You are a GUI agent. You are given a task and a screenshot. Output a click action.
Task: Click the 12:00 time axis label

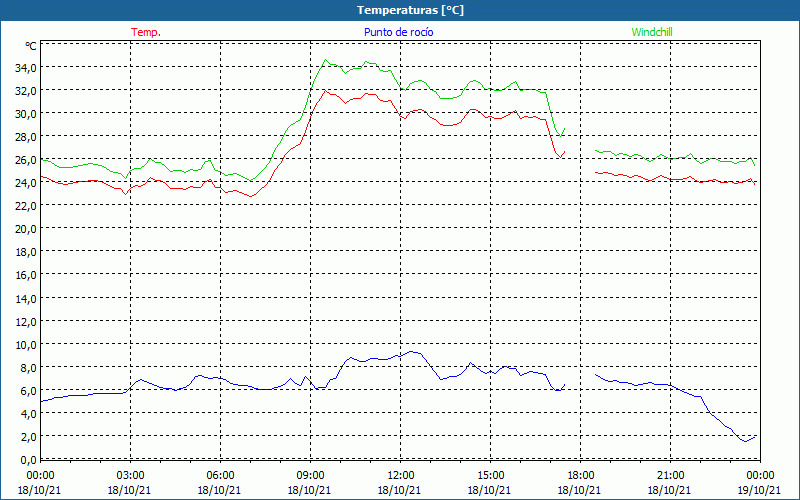click(x=401, y=476)
